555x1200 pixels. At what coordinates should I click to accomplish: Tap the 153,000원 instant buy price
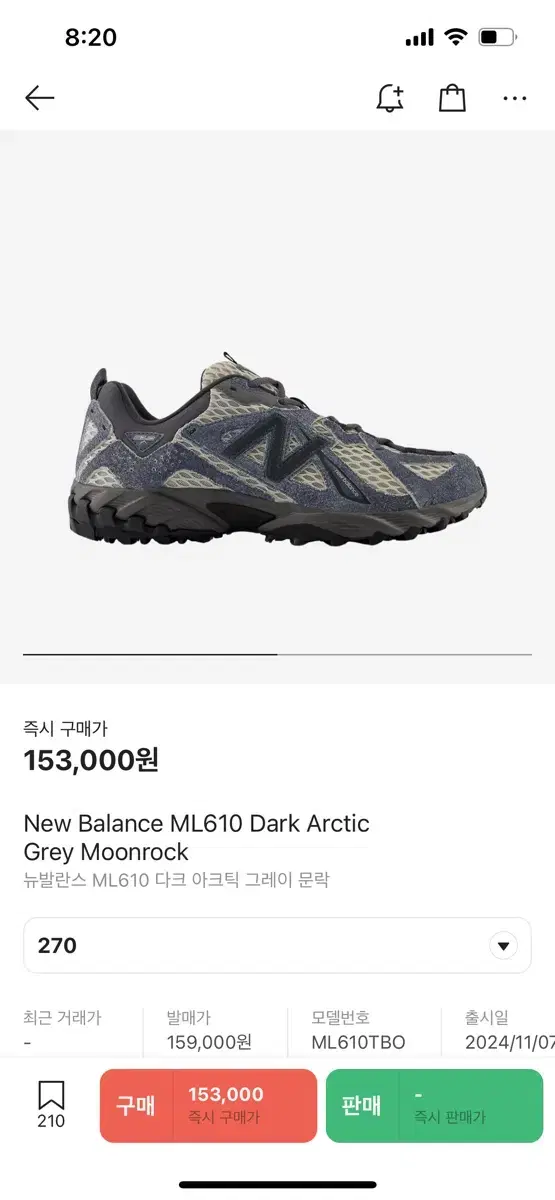[x=91, y=760]
